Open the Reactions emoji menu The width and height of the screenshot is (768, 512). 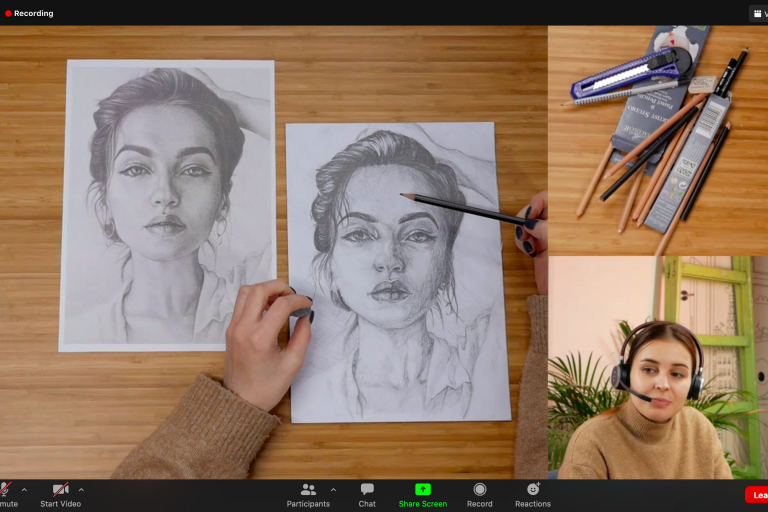(533, 489)
